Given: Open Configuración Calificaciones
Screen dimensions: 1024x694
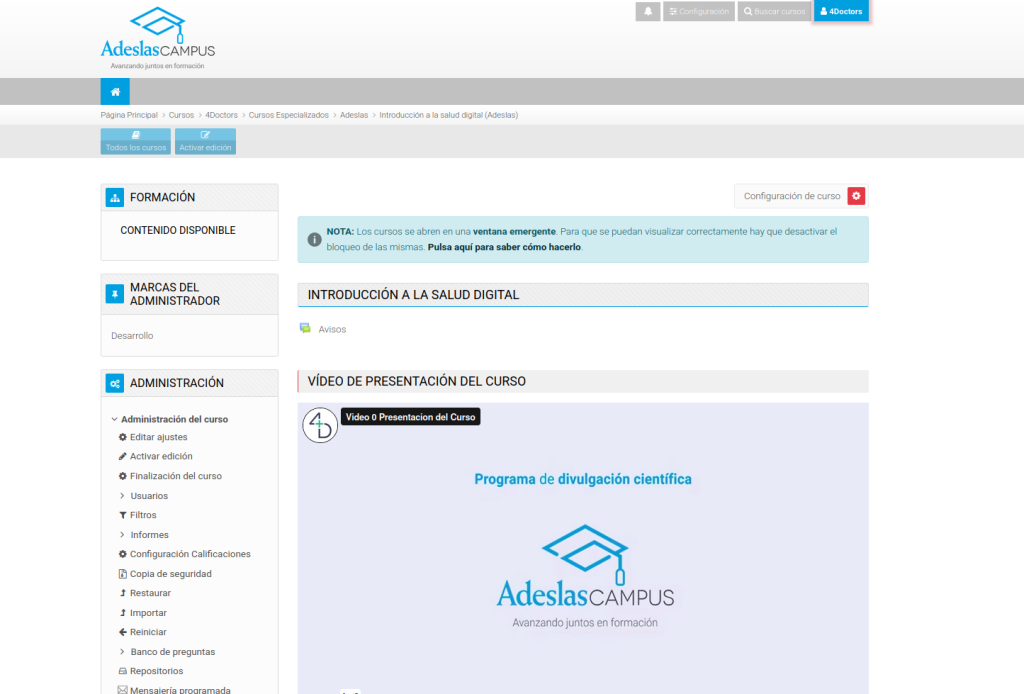Looking at the screenshot, I should [x=190, y=554].
